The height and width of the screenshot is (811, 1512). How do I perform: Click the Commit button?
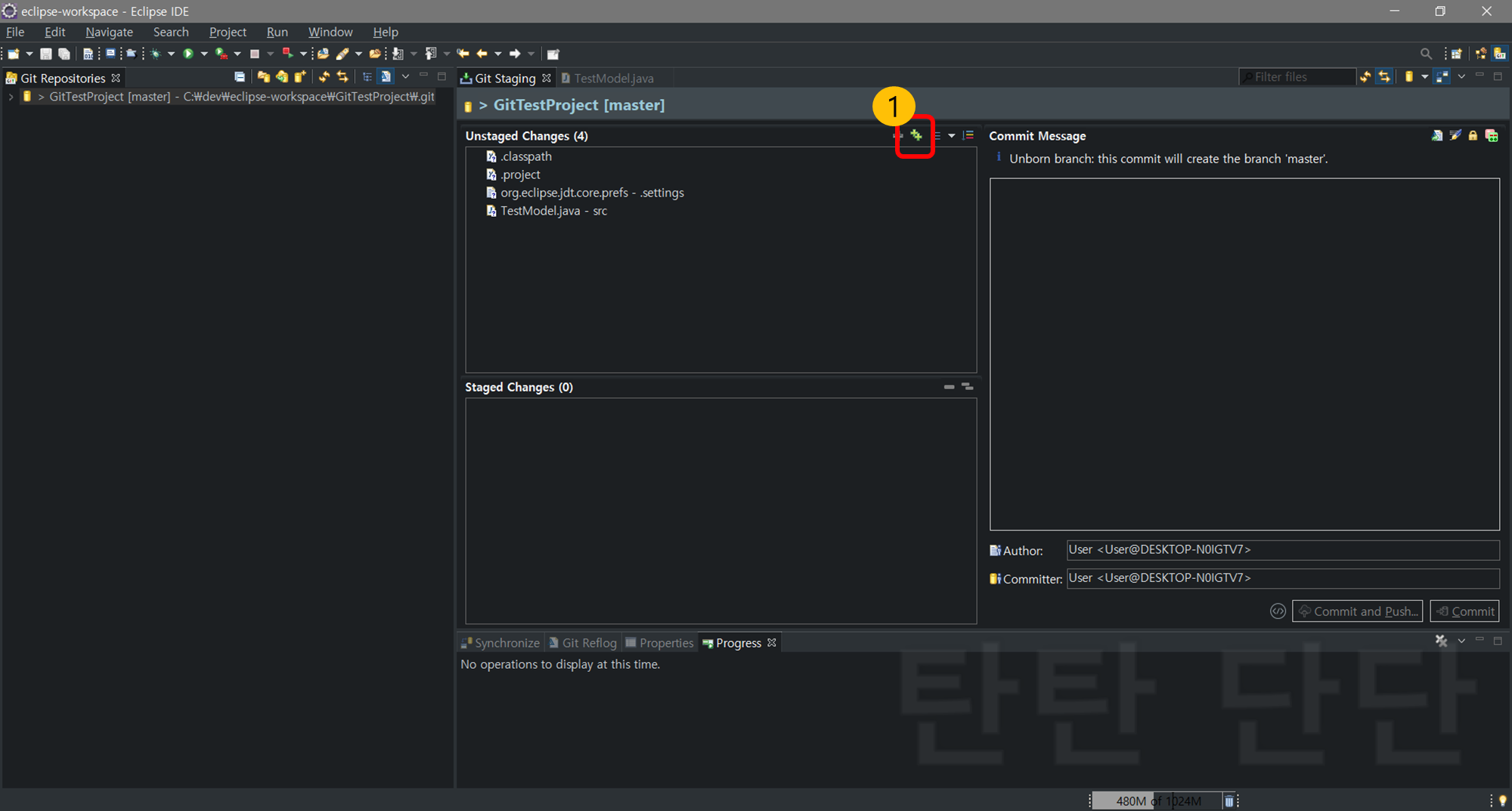1465,611
